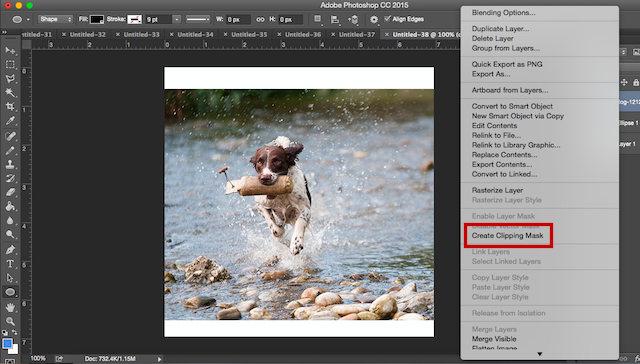The image size is (640, 364).
Task: Select the Dodge tool
Action: [x=10, y=234]
